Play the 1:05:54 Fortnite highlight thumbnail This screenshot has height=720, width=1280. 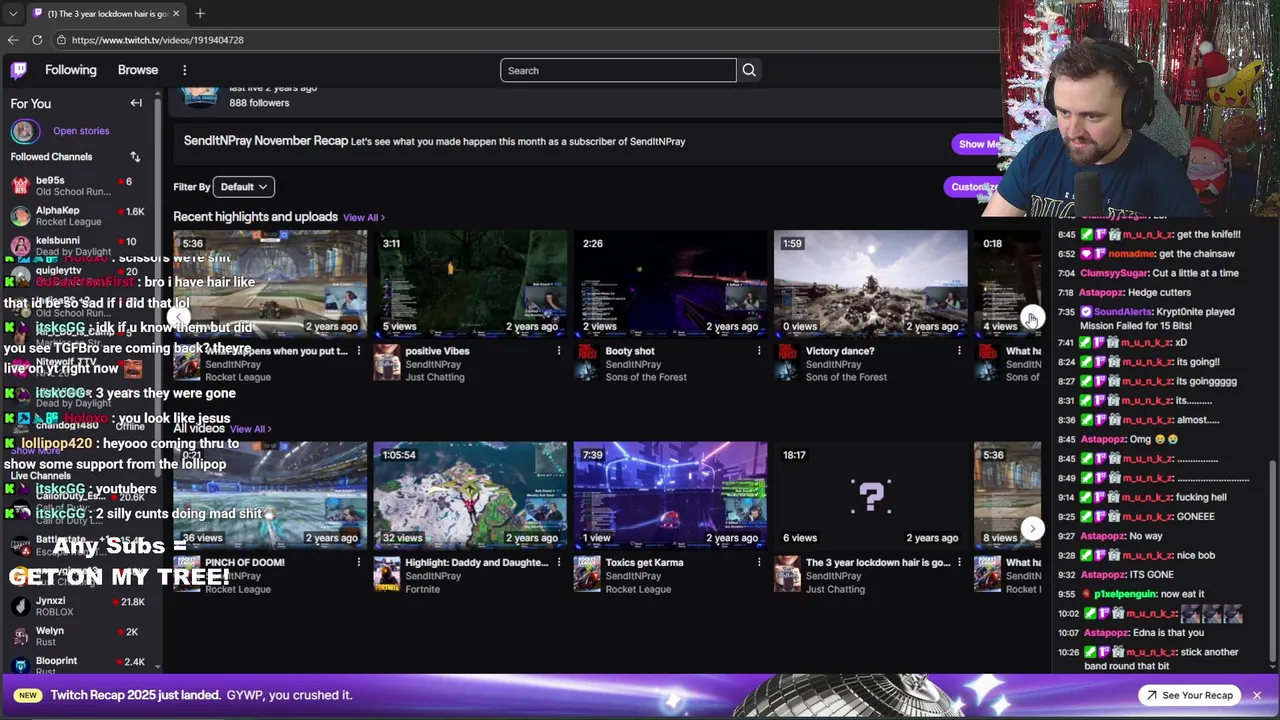[470, 496]
